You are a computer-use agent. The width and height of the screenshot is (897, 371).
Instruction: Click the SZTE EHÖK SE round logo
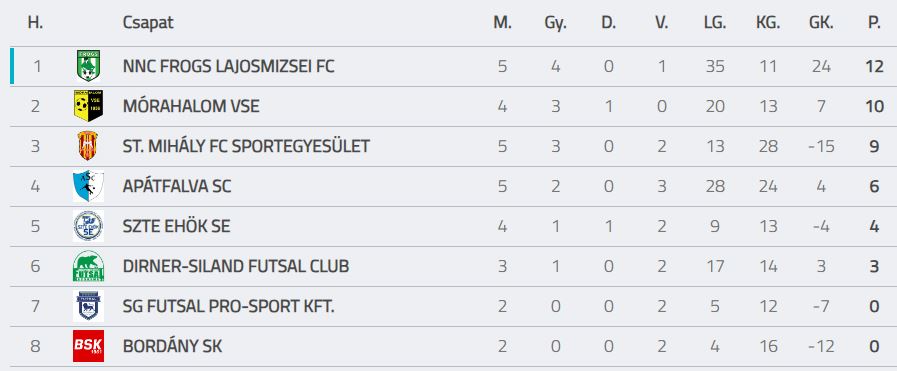coord(88,226)
